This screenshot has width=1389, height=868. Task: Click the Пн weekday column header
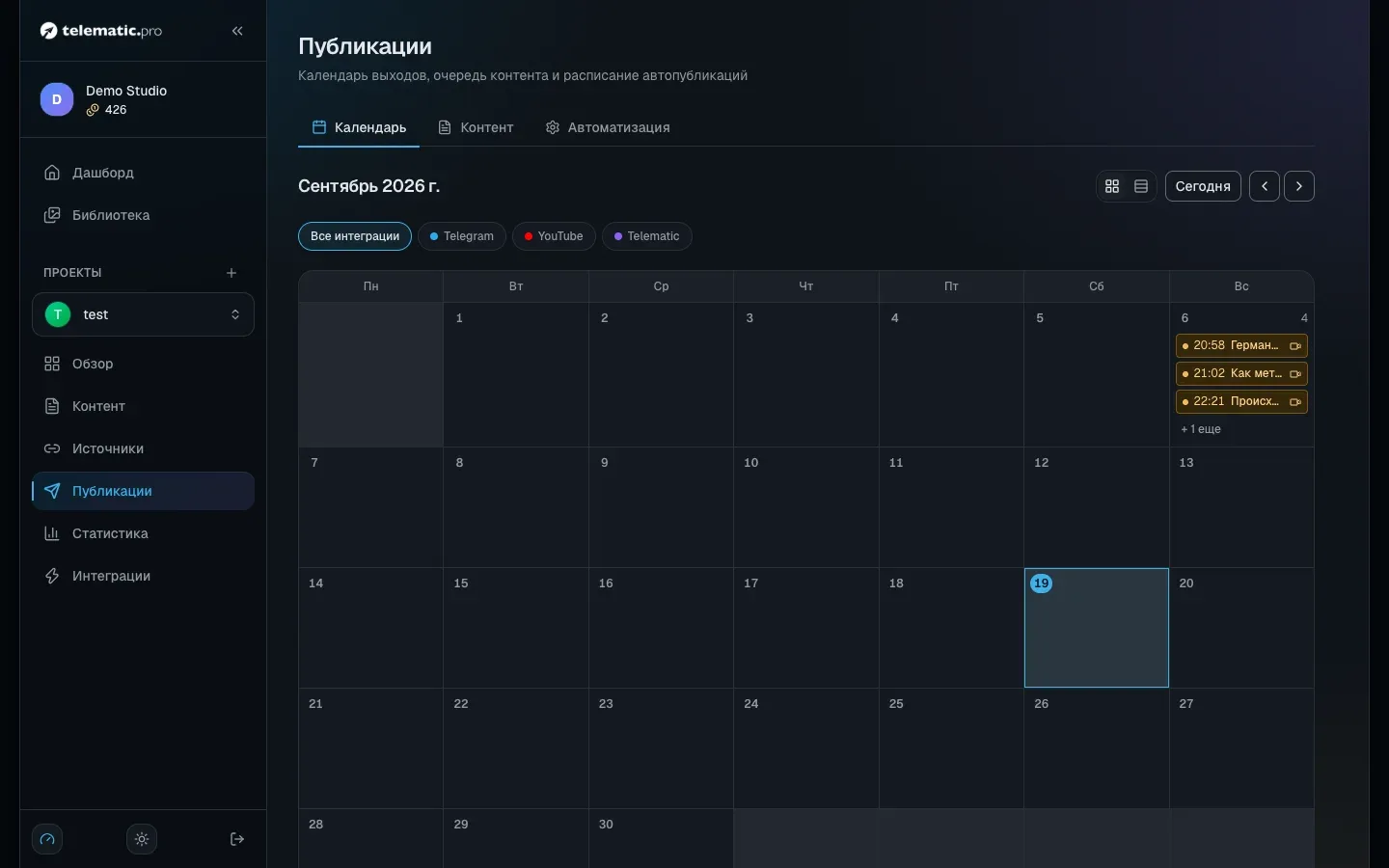coord(371,286)
